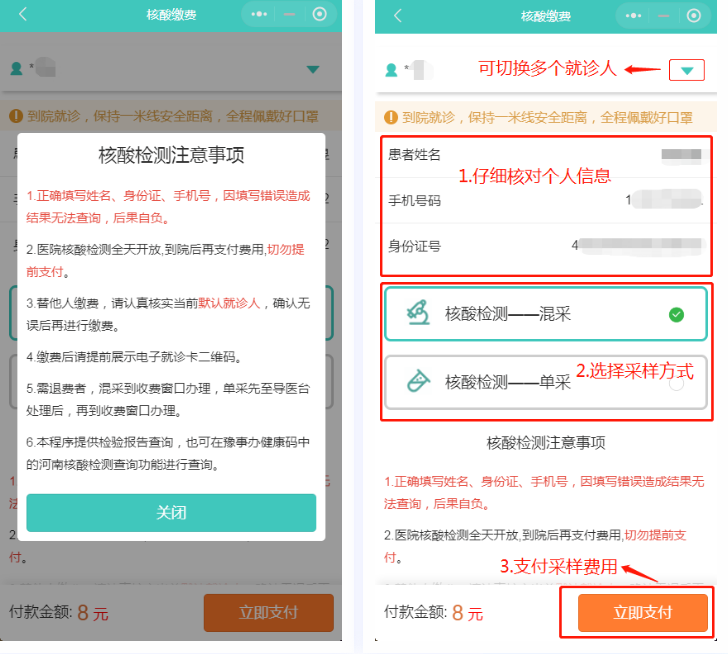The height and width of the screenshot is (654, 728).
Task: Click right screen notice 2 about 全天开放
Action: tap(535, 546)
